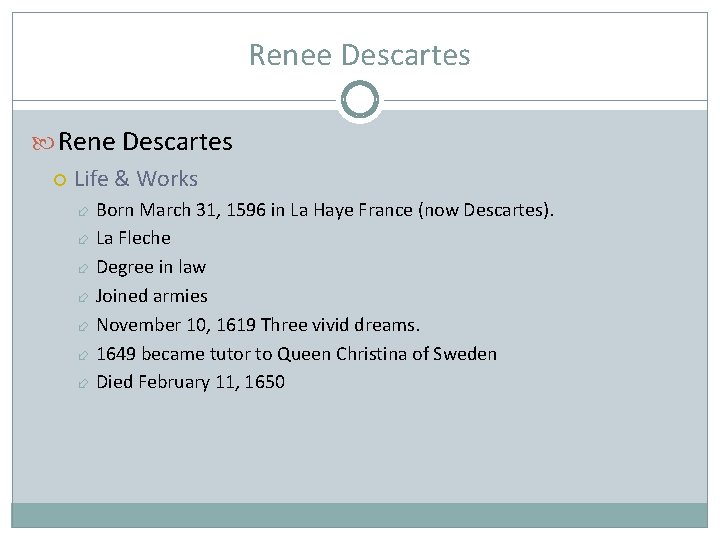Image resolution: width=720 pixels, height=540 pixels.
Task: Click the yellow ring bullet beside Life & Works
Action: coord(60,180)
